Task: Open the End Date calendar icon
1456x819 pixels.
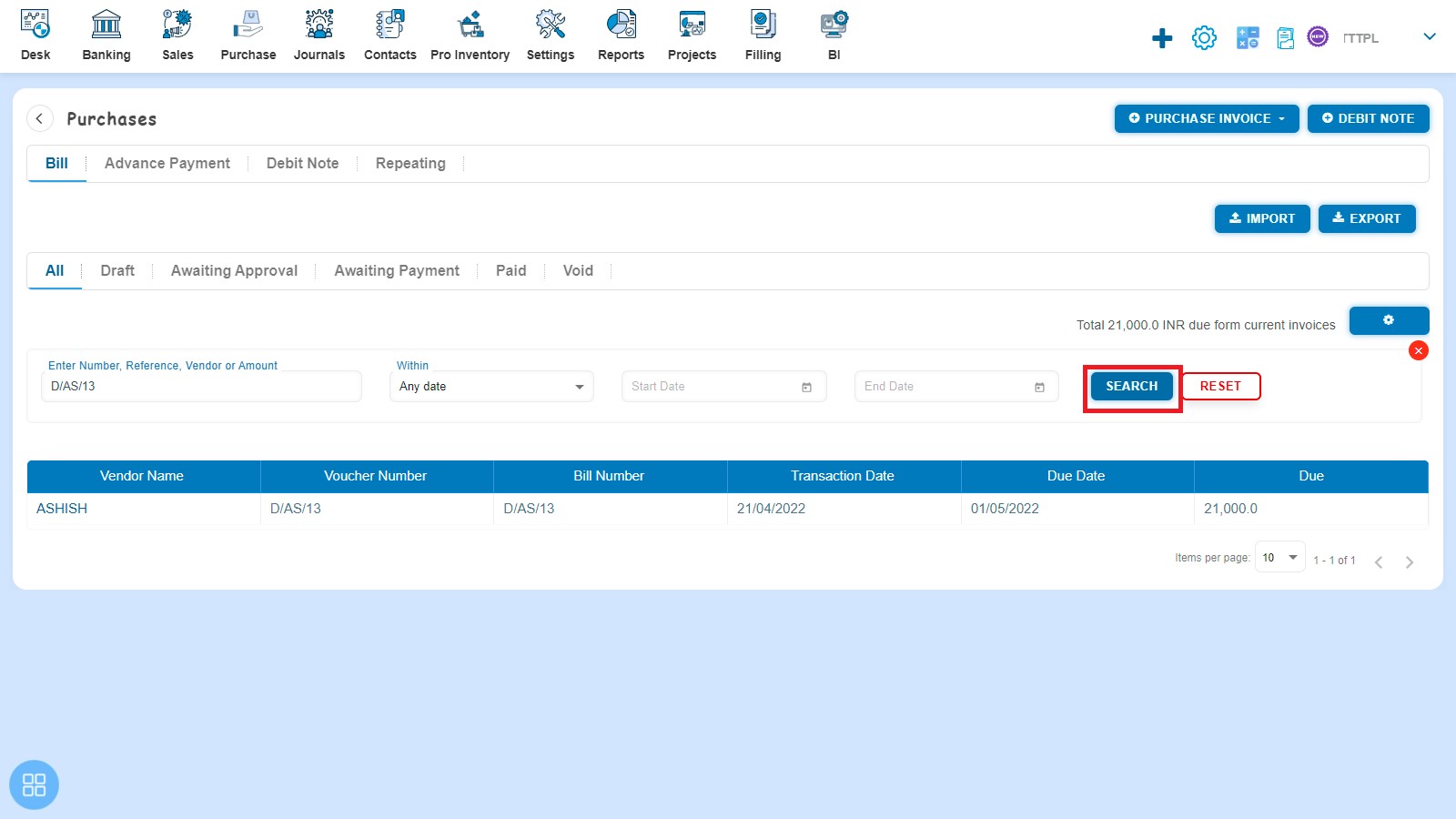Action: pyautogui.click(x=1039, y=388)
